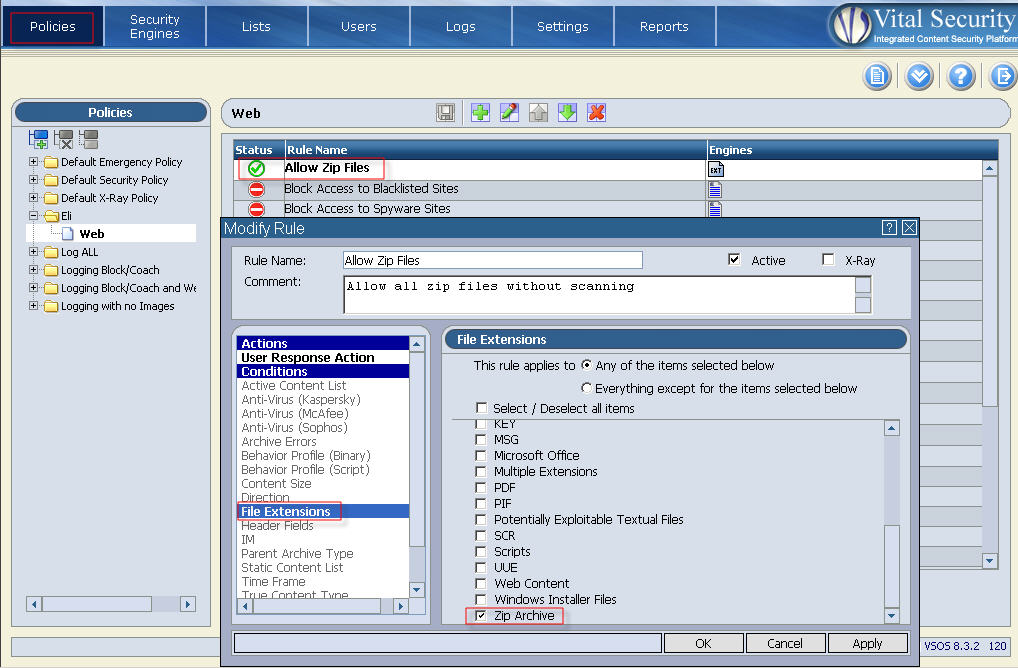Viewport: 1018px width, 668px height.
Task: Collapse the Eli policy folder
Action: point(34,216)
